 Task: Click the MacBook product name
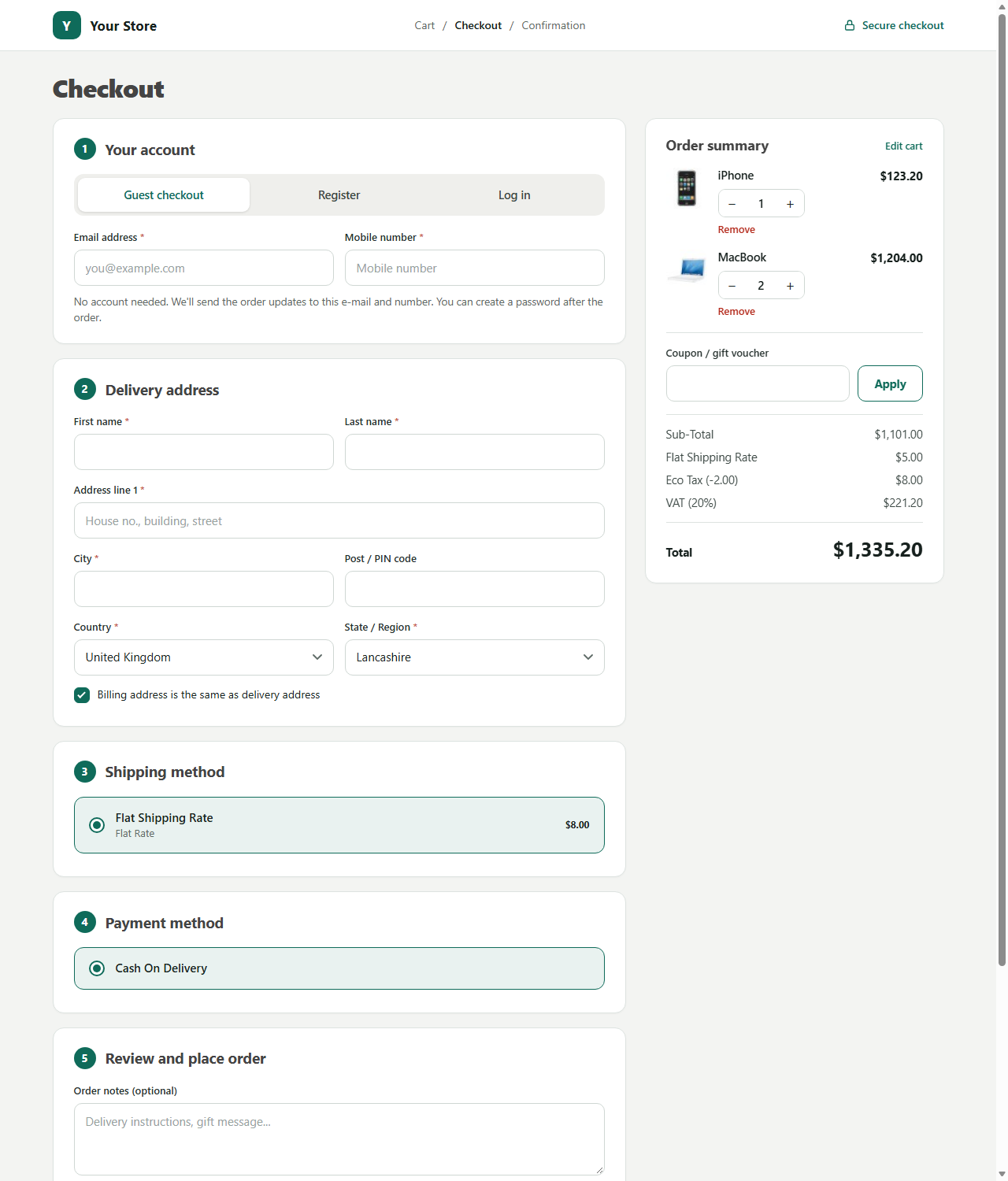742,257
